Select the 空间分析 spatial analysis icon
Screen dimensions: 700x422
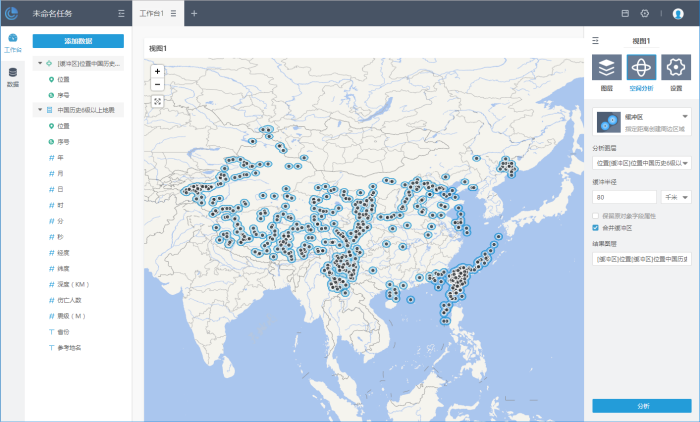[641, 68]
